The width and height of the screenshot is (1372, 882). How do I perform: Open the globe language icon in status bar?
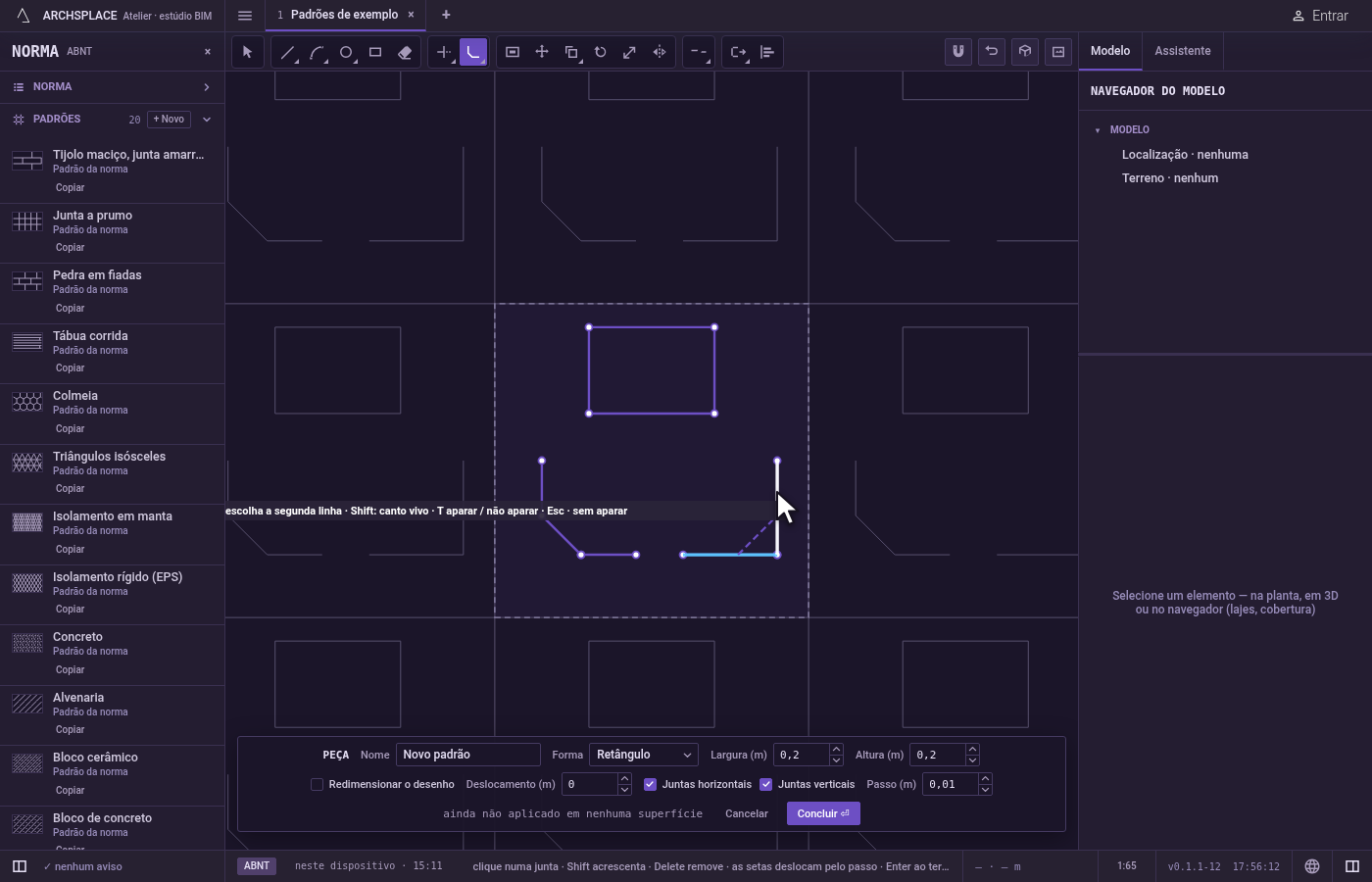point(1312,866)
